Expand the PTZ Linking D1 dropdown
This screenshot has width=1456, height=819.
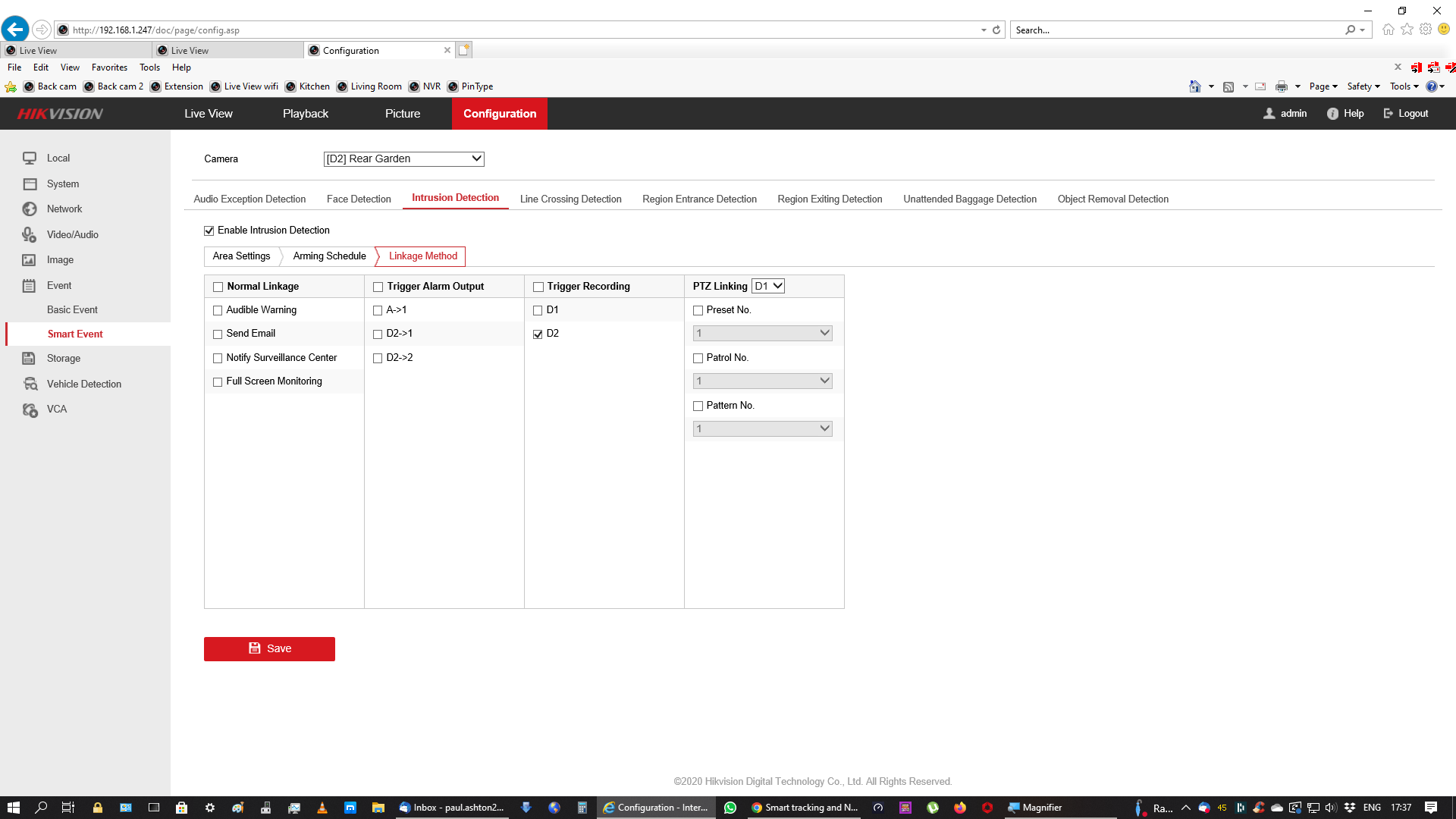767,287
